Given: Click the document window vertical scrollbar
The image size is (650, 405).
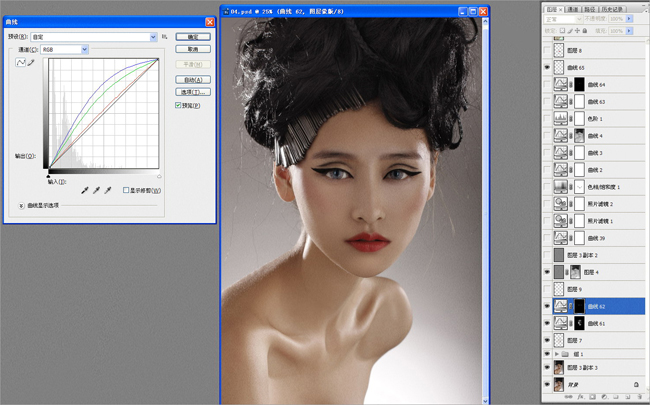Looking at the screenshot, I should pos(485,211).
